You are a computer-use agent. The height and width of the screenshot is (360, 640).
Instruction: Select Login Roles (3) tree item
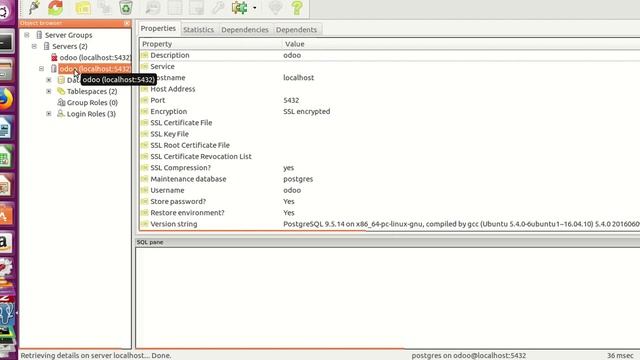(91, 114)
